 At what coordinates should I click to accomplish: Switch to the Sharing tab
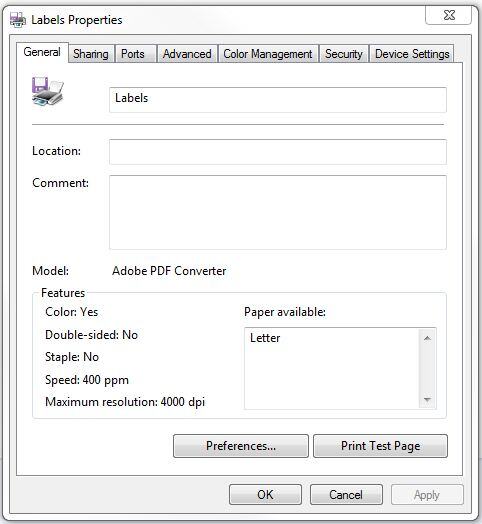[x=91, y=54]
